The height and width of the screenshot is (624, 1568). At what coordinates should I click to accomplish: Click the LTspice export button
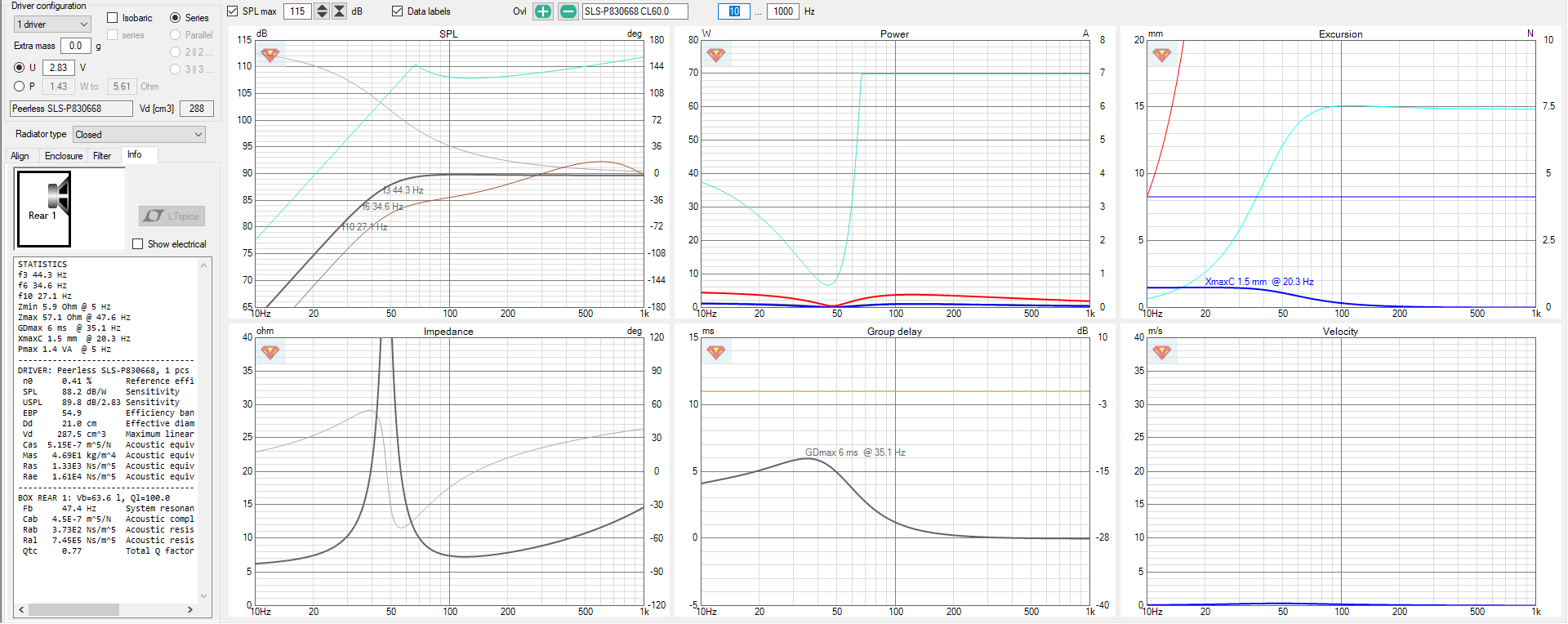[x=171, y=216]
